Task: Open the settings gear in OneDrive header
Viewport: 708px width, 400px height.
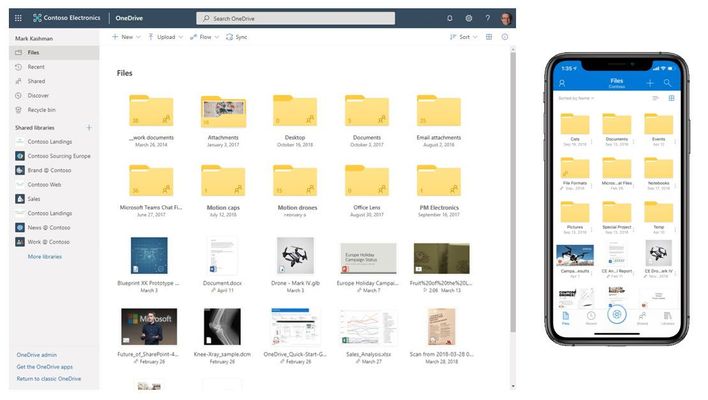Action: point(469,18)
